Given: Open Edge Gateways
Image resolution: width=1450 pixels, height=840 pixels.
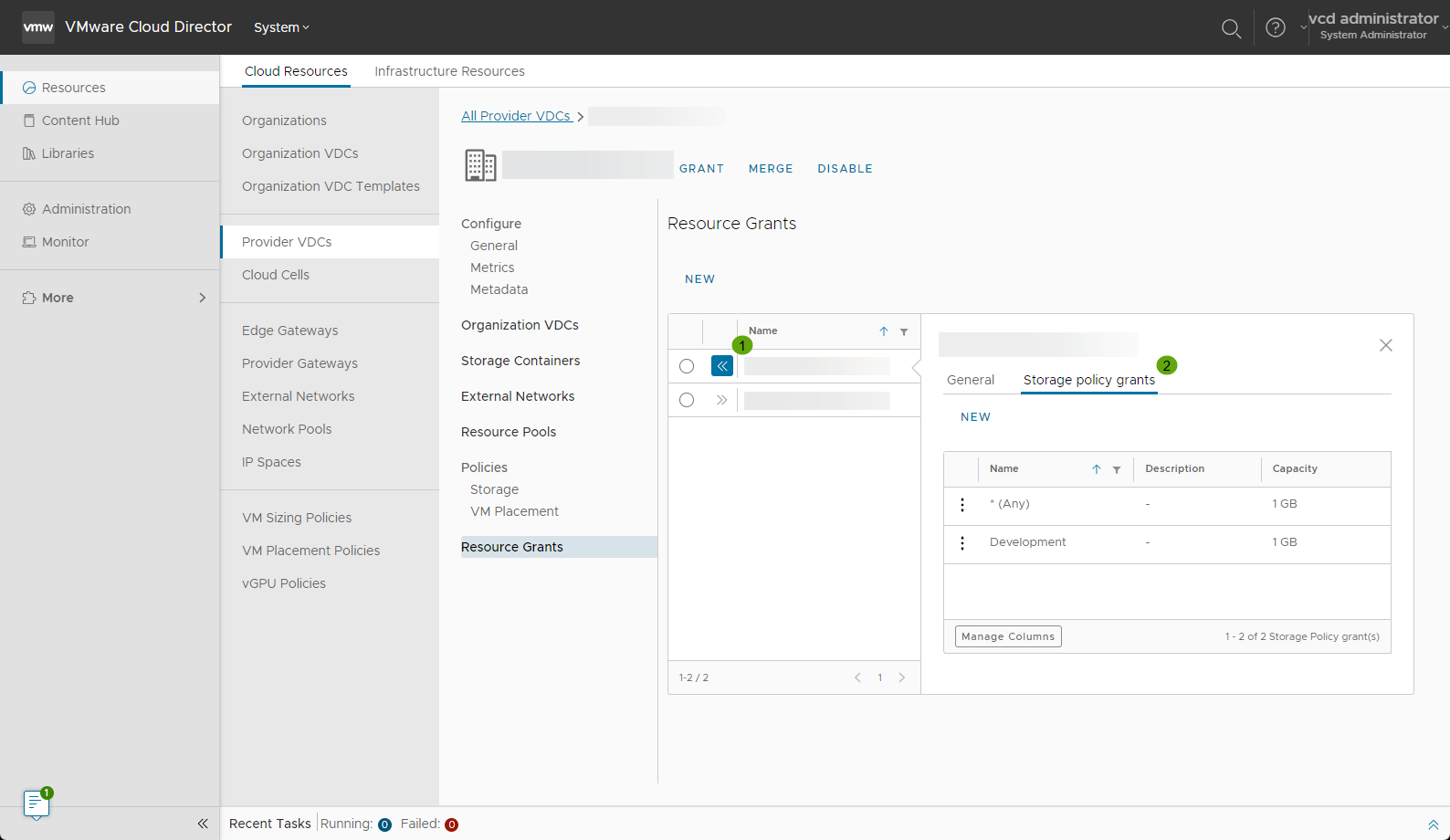Looking at the screenshot, I should coord(289,331).
